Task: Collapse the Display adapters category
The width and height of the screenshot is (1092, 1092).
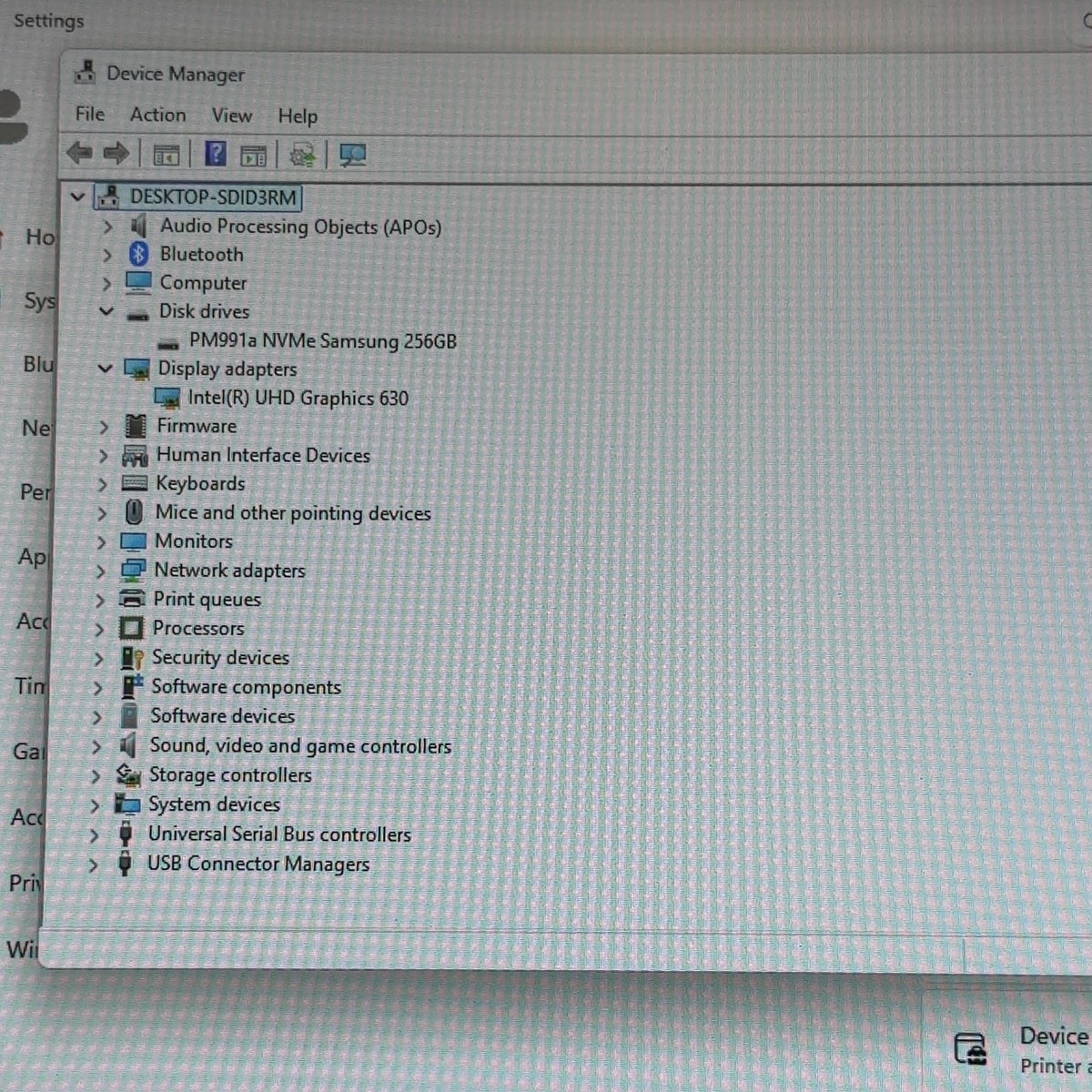Action: 106,369
